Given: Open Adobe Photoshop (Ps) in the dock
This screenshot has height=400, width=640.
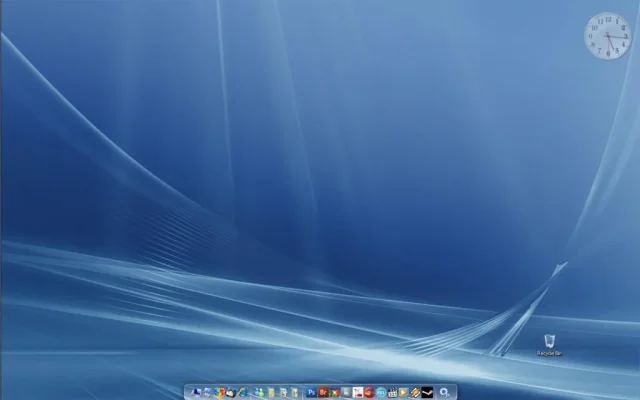Looking at the screenshot, I should pyautogui.click(x=311, y=392).
